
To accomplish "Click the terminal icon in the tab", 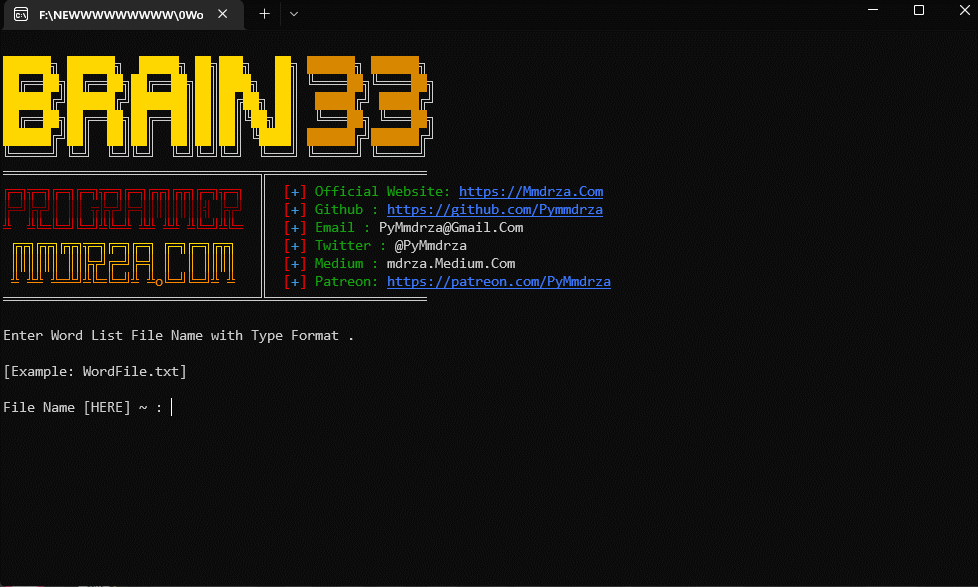I will click(x=21, y=14).
